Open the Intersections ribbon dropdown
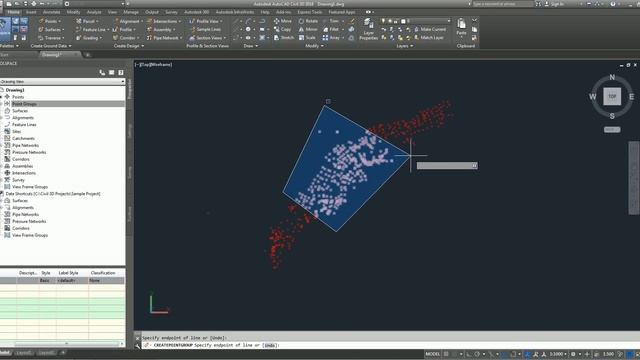Viewport: 640px width, 360px height. click(x=164, y=21)
